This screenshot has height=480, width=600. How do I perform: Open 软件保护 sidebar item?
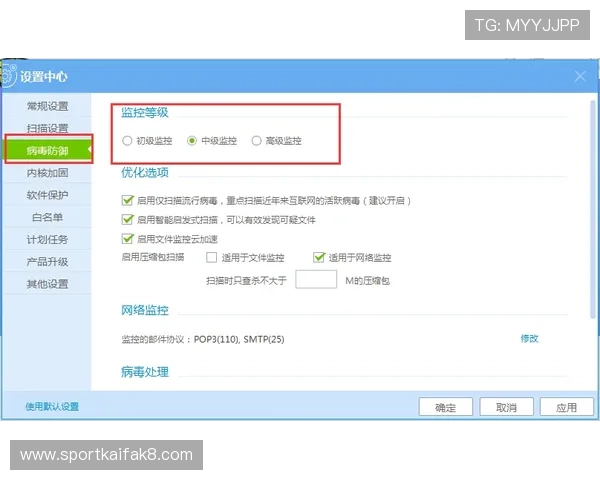coord(47,195)
